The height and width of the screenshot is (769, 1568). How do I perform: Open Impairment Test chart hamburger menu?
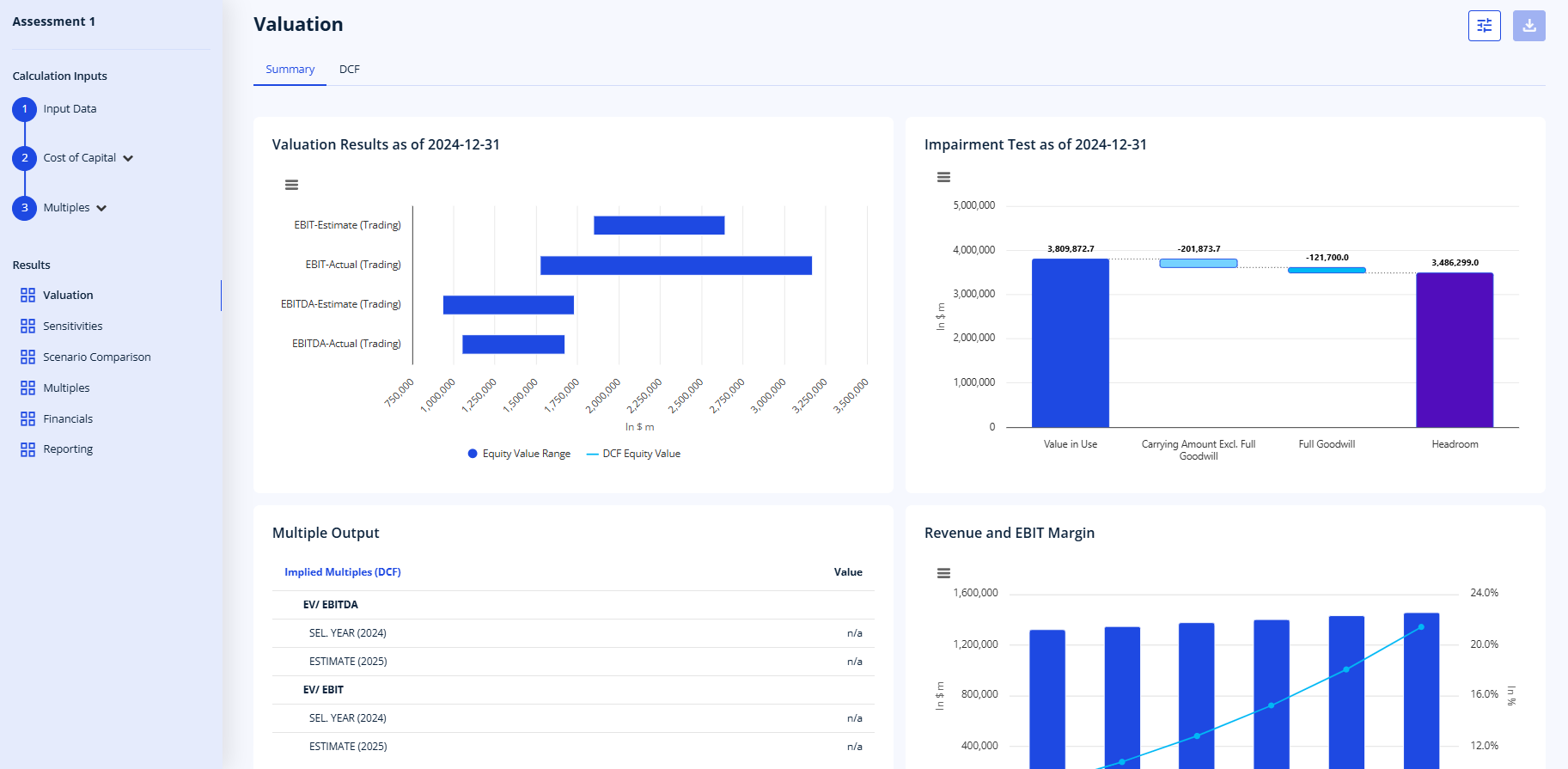click(943, 177)
